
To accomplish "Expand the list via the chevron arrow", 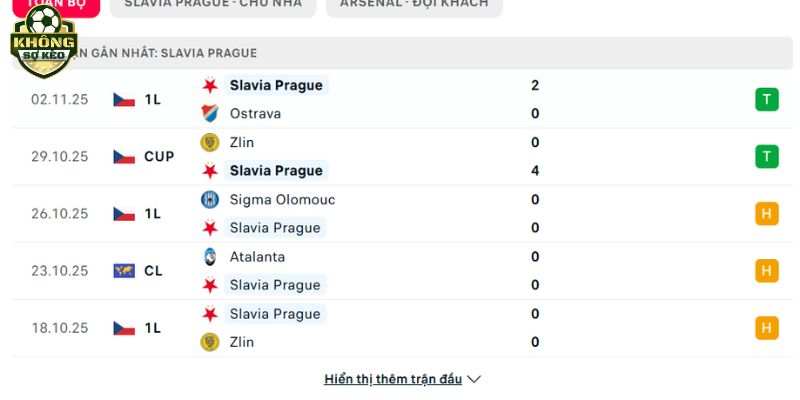I will click(474, 379).
